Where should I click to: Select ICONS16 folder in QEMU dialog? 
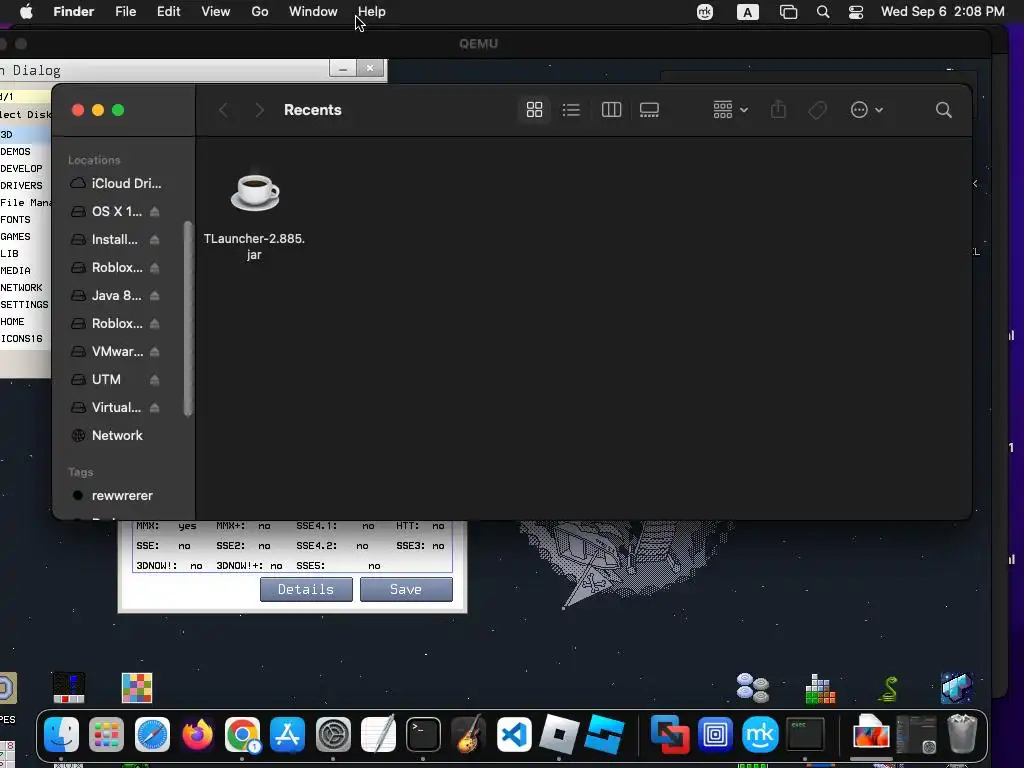tap(22, 338)
